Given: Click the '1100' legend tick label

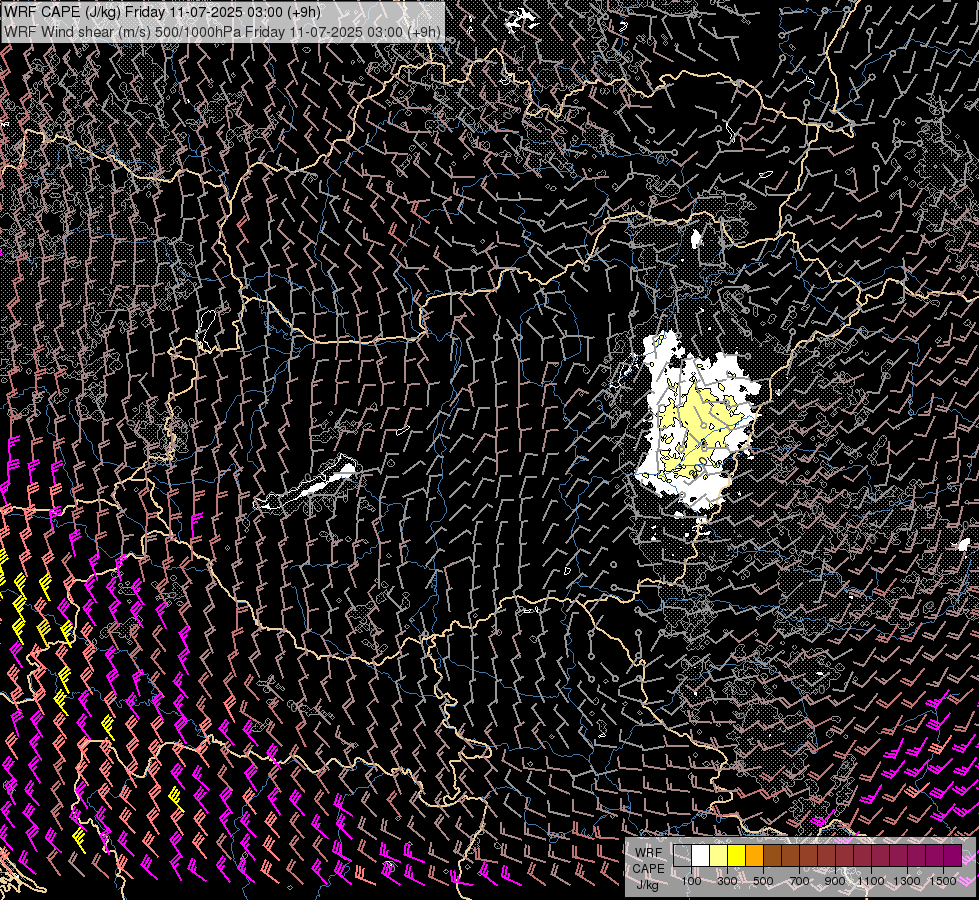Looking at the screenshot, I should 871,881.
